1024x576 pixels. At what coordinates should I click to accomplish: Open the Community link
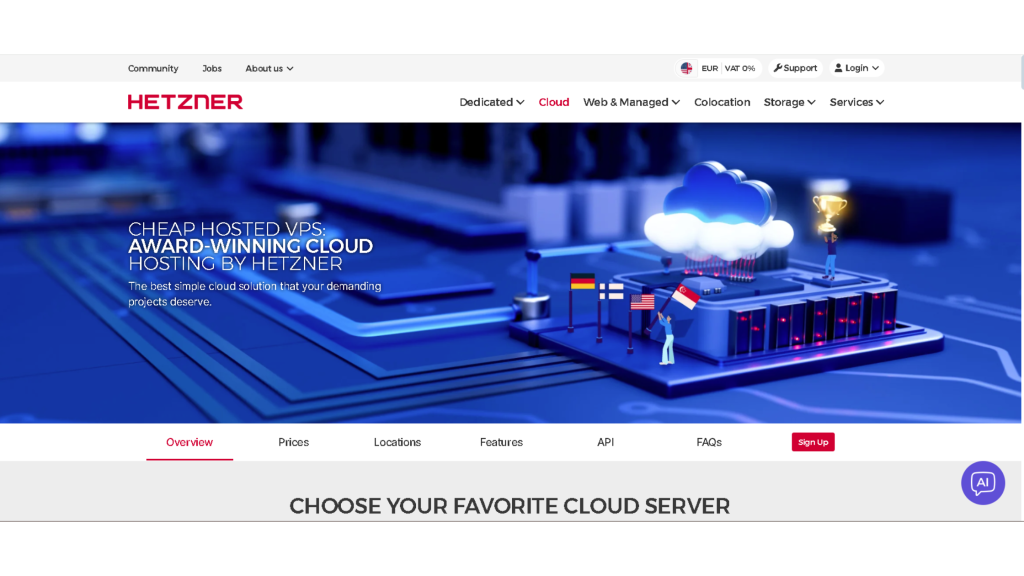[153, 69]
